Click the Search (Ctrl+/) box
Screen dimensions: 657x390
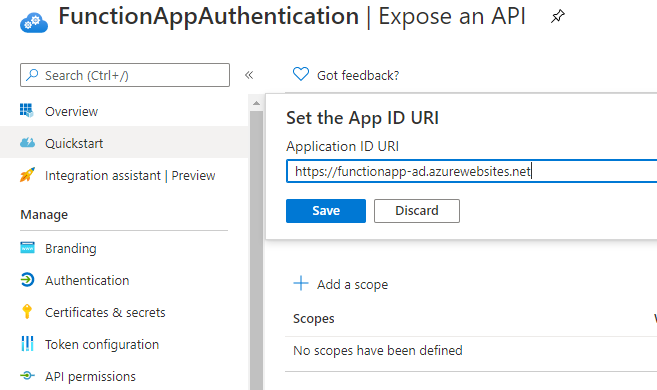click(125, 75)
